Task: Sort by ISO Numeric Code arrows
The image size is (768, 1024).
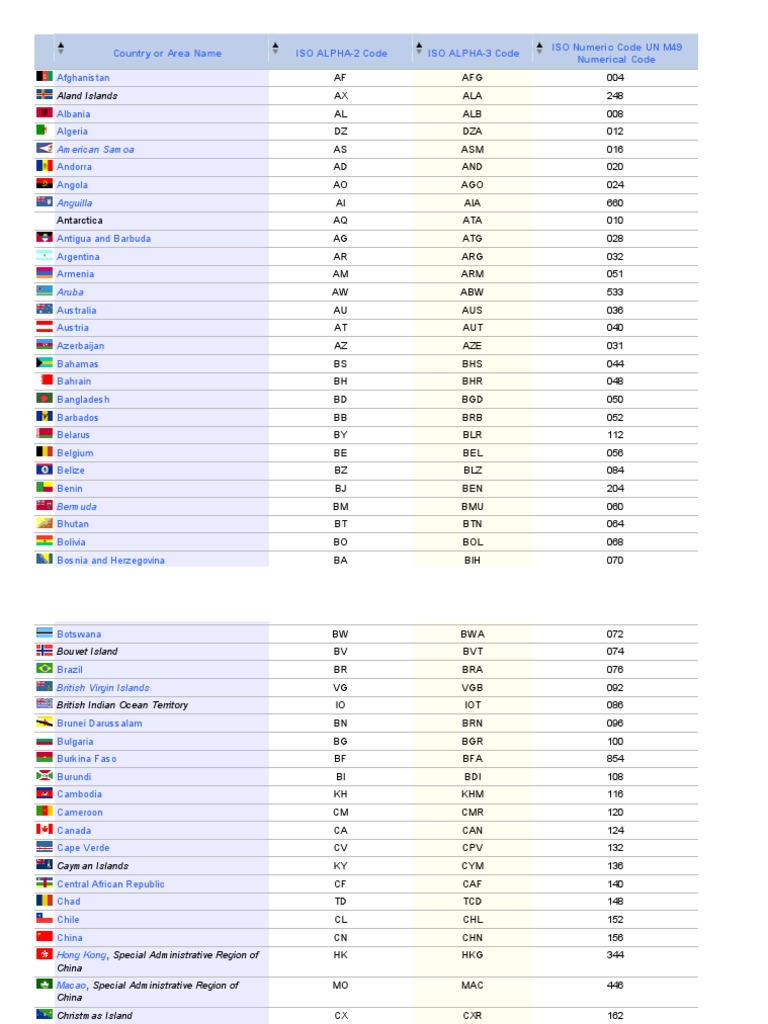Action: pyautogui.click(x=541, y=46)
